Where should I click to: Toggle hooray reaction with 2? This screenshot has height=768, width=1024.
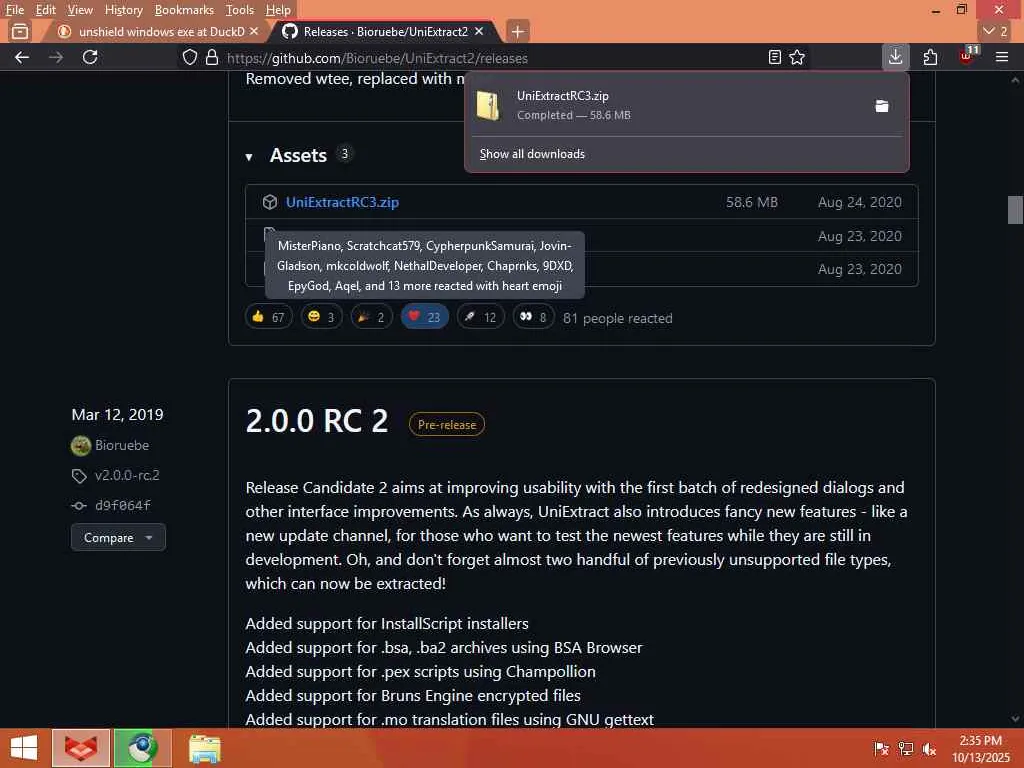pos(372,317)
